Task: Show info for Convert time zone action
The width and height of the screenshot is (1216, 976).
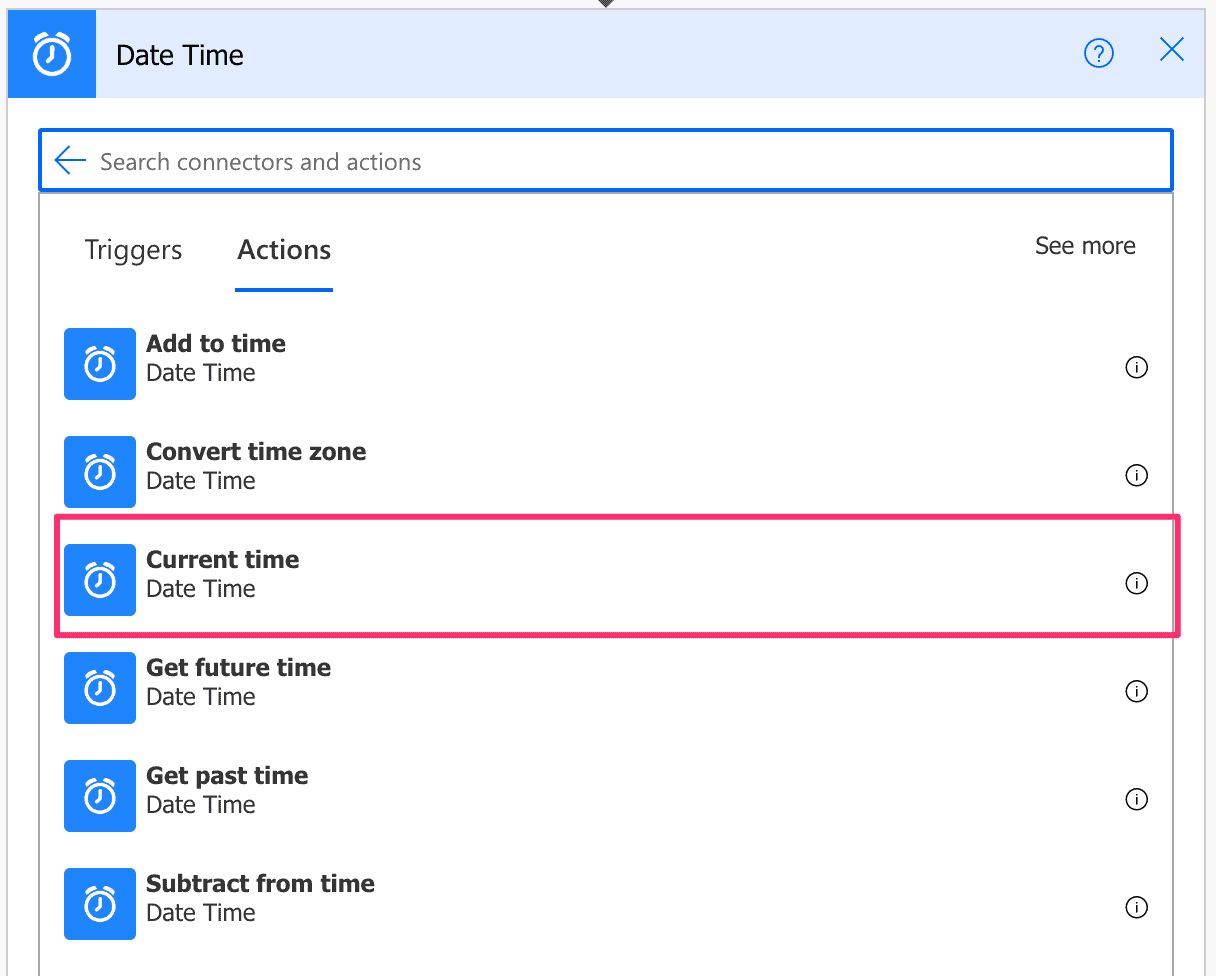Action: [x=1136, y=475]
